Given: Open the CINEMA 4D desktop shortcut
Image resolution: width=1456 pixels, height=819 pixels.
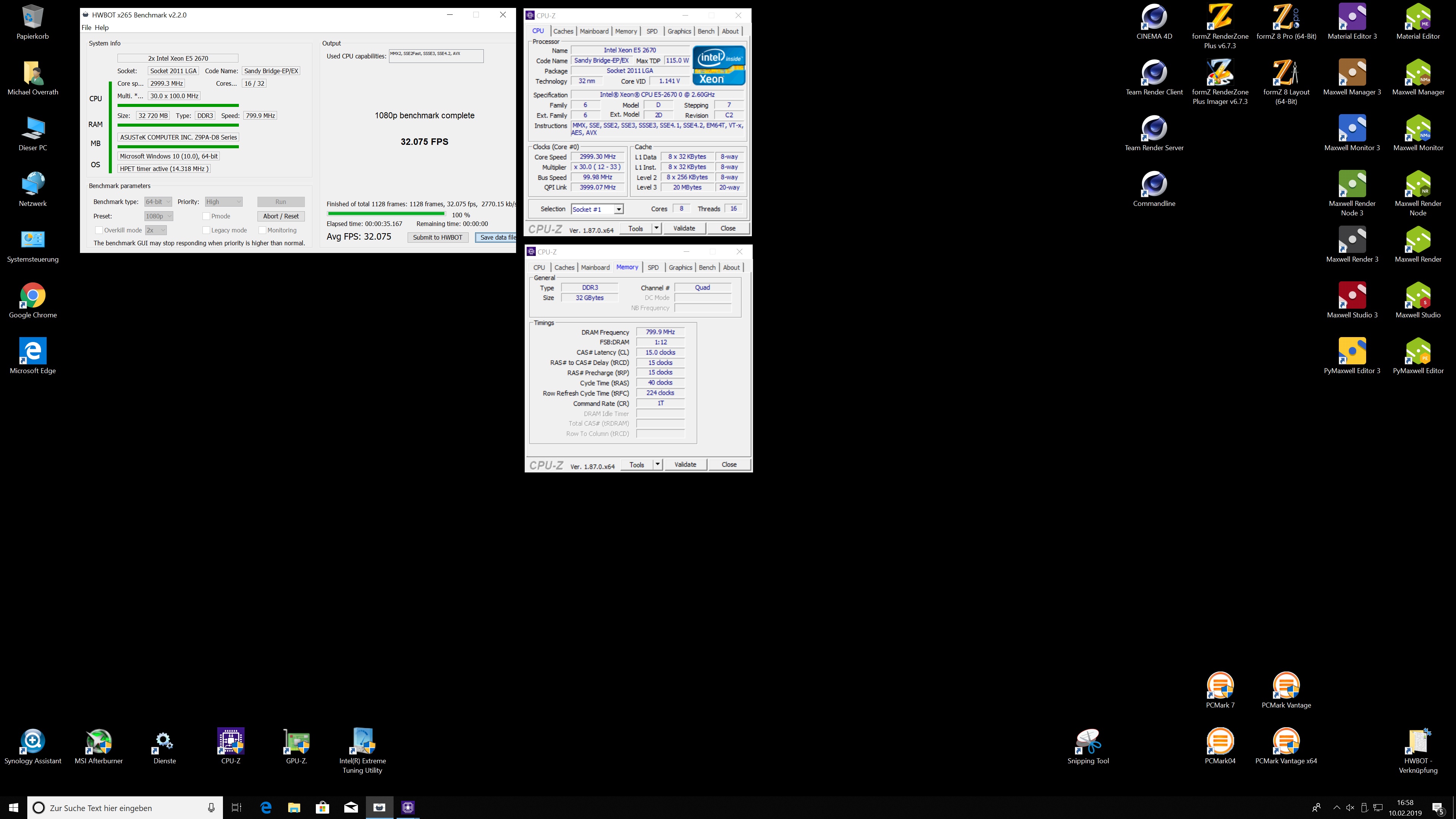Looking at the screenshot, I should (x=1153, y=22).
